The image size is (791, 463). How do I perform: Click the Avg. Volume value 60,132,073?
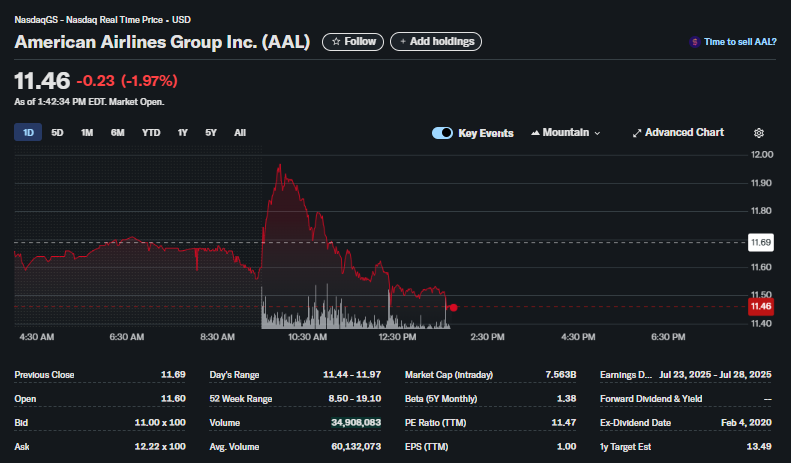[356, 446]
